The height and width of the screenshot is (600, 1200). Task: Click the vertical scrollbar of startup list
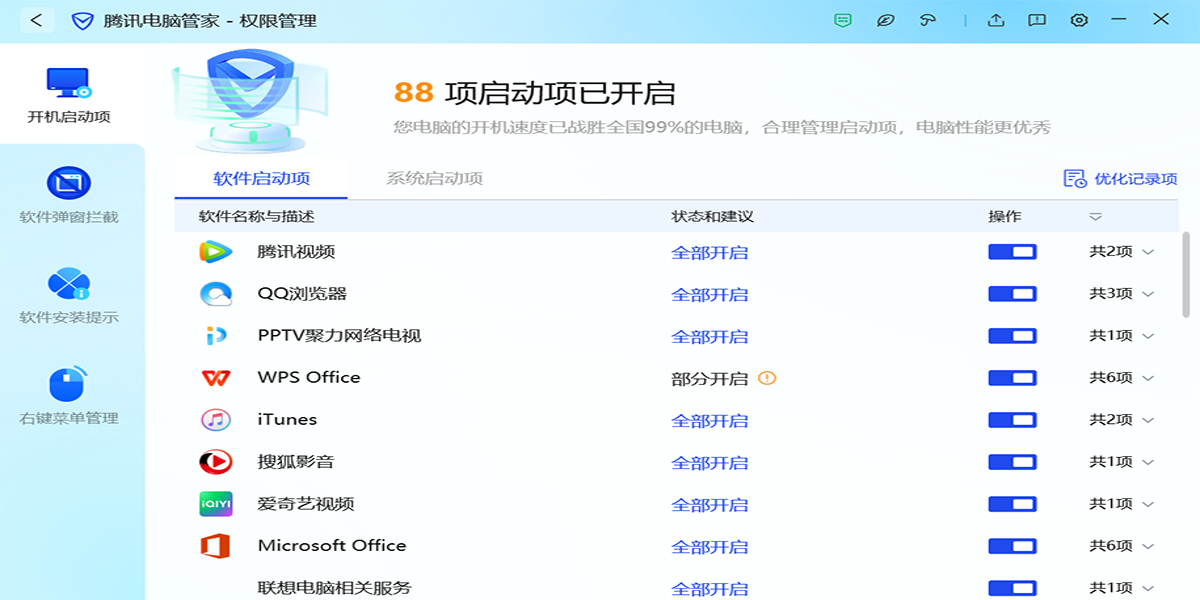pyautogui.click(x=1187, y=275)
